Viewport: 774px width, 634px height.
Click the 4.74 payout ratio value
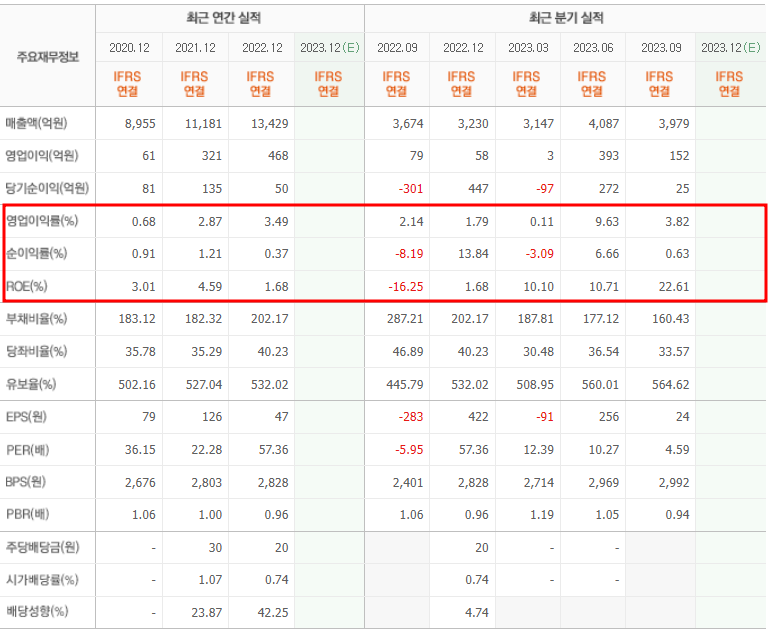click(477, 613)
